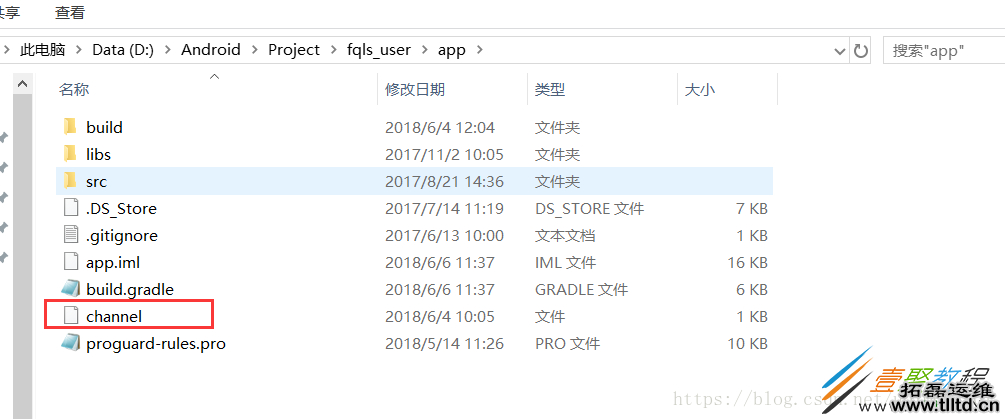Sort by 类型 column header
Screen dimensions: 1005x419
point(550,90)
